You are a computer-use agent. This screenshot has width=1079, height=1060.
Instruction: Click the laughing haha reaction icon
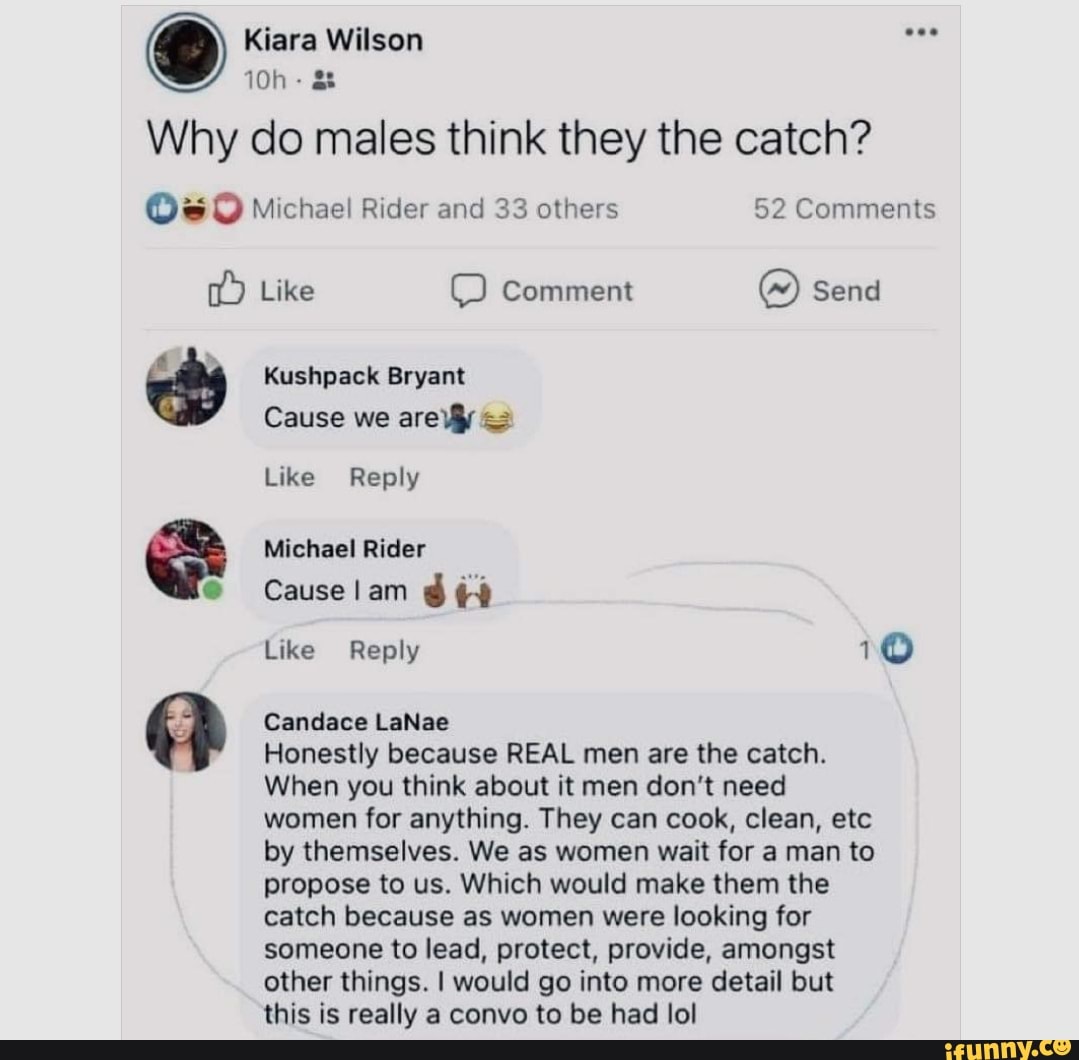tap(195, 209)
